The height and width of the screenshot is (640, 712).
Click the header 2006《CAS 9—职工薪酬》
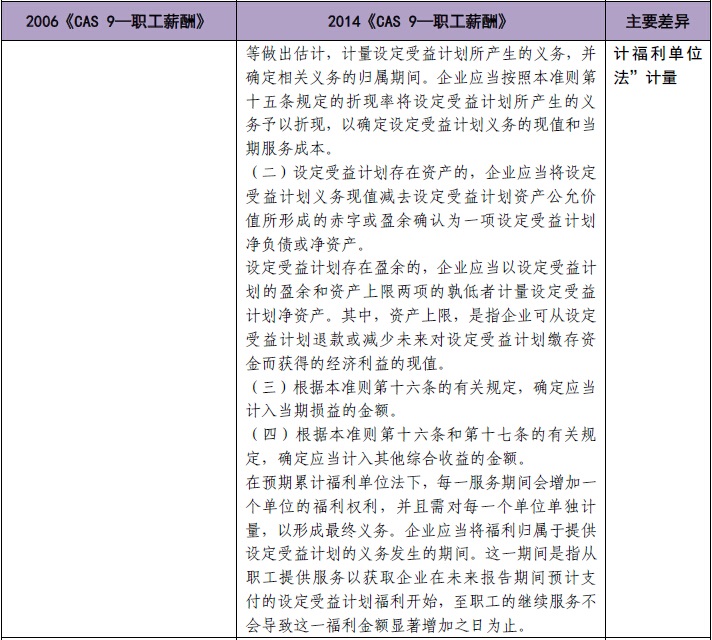coord(115,21)
